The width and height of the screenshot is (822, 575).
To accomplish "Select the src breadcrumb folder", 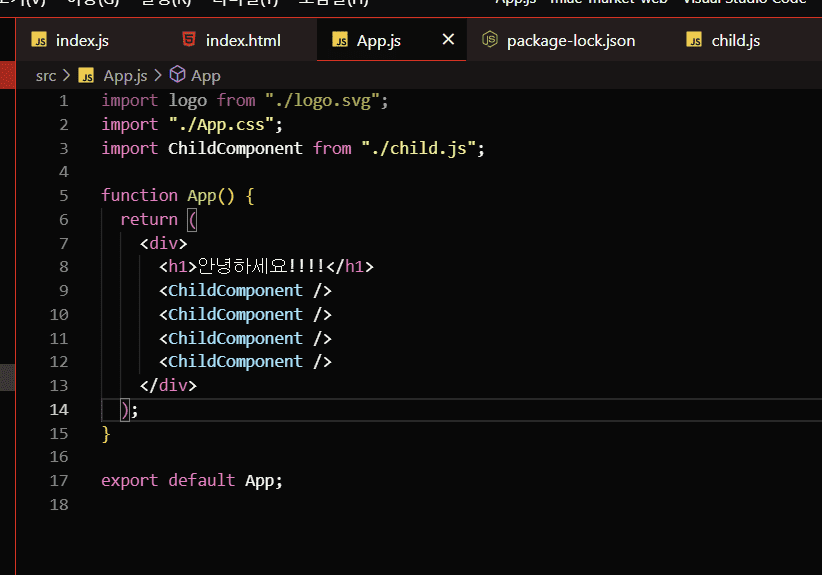I will (46, 76).
